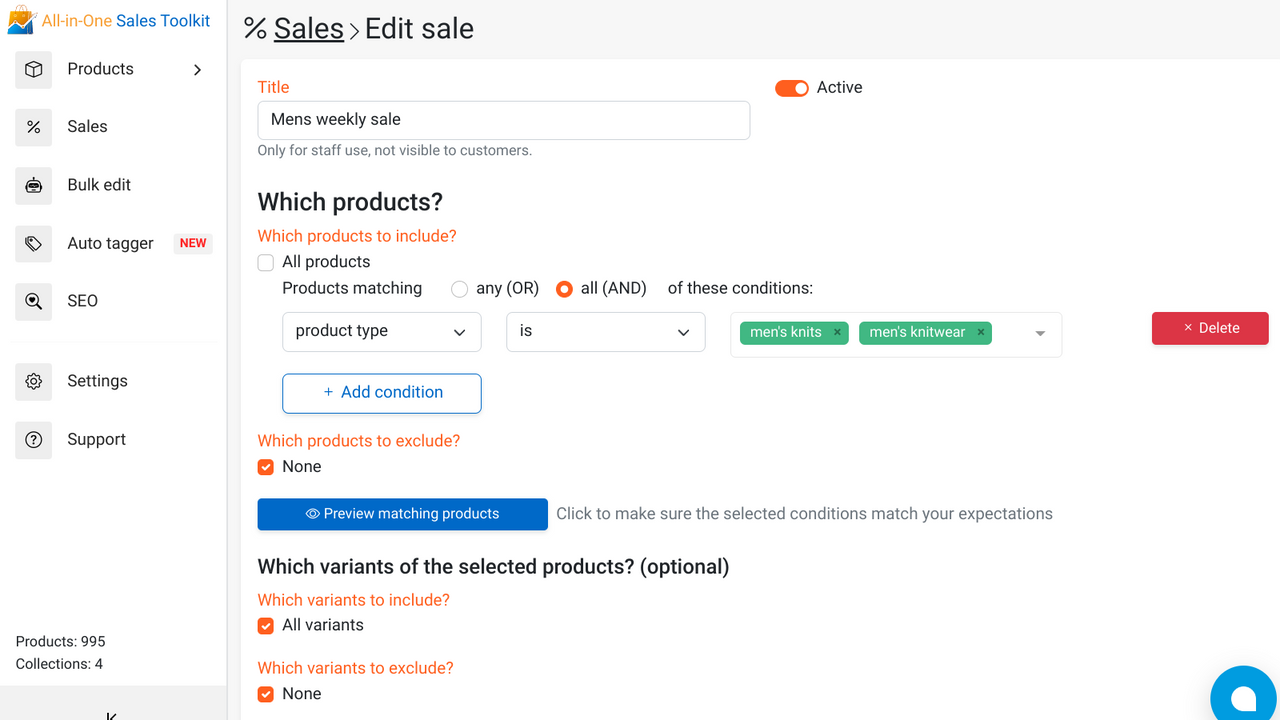Screen dimensions: 1280x720
Task: Click the Support question mark icon
Action: (34, 440)
